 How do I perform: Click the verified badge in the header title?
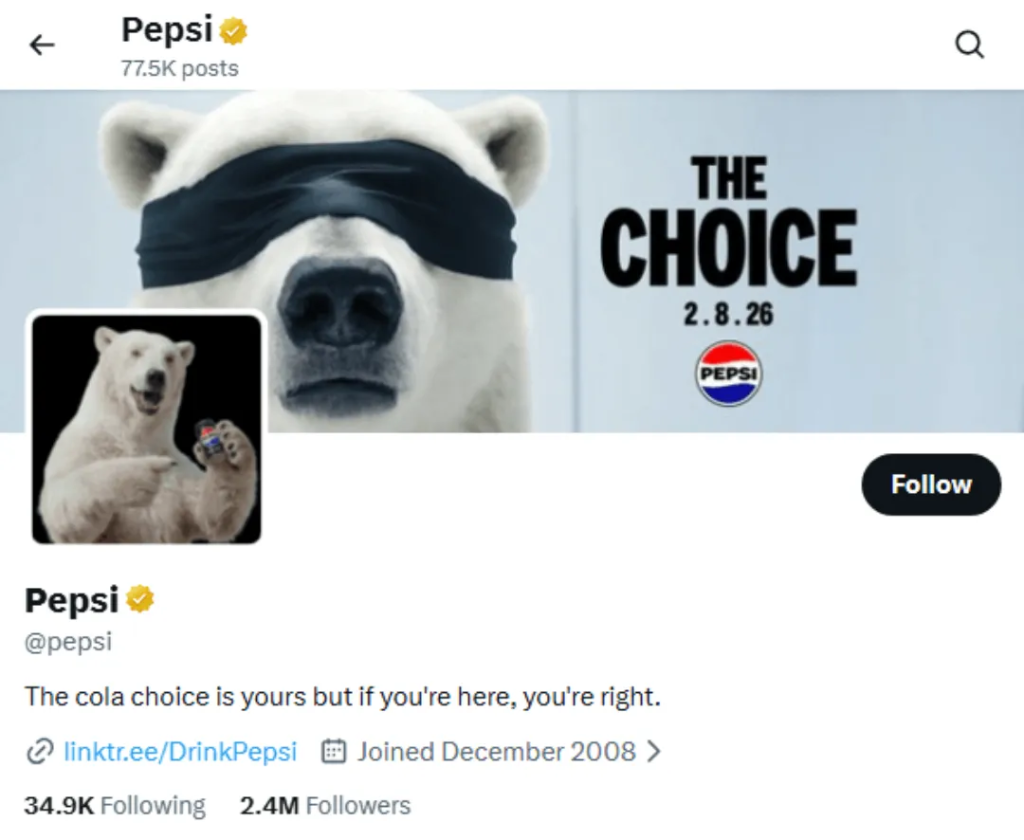(x=233, y=30)
